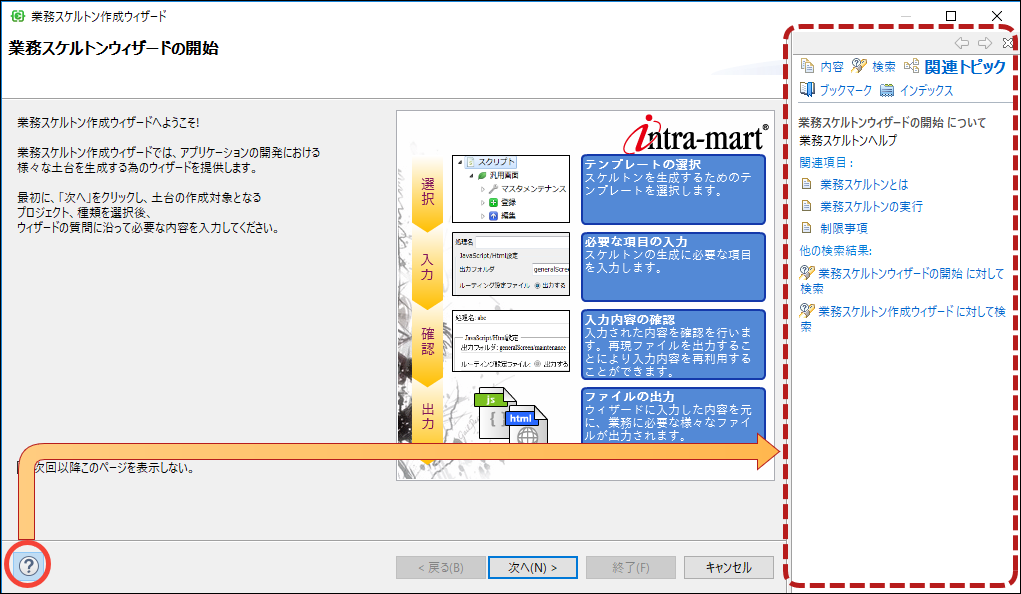This screenshot has width=1021, height=594.
Task: Go back in help panel history
Action: (961, 43)
